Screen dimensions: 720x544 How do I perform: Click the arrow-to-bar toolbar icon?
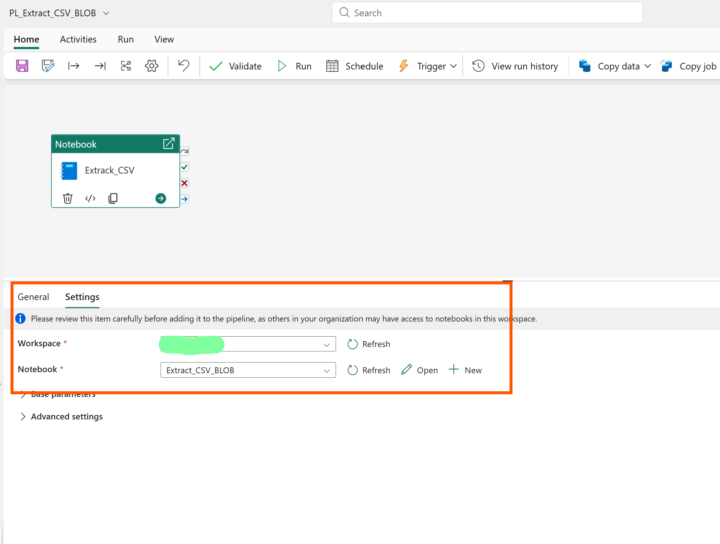pyautogui.click(x=100, y=66)
